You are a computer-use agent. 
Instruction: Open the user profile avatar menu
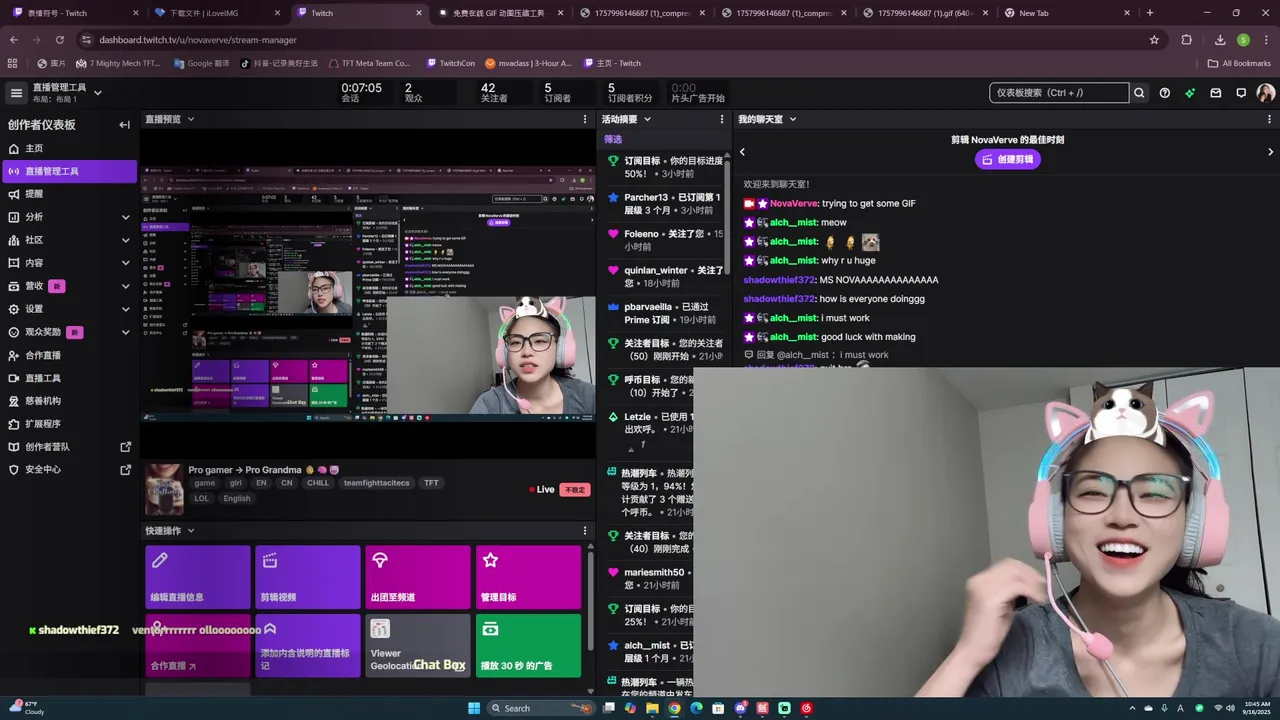[x=1266, y=92]
